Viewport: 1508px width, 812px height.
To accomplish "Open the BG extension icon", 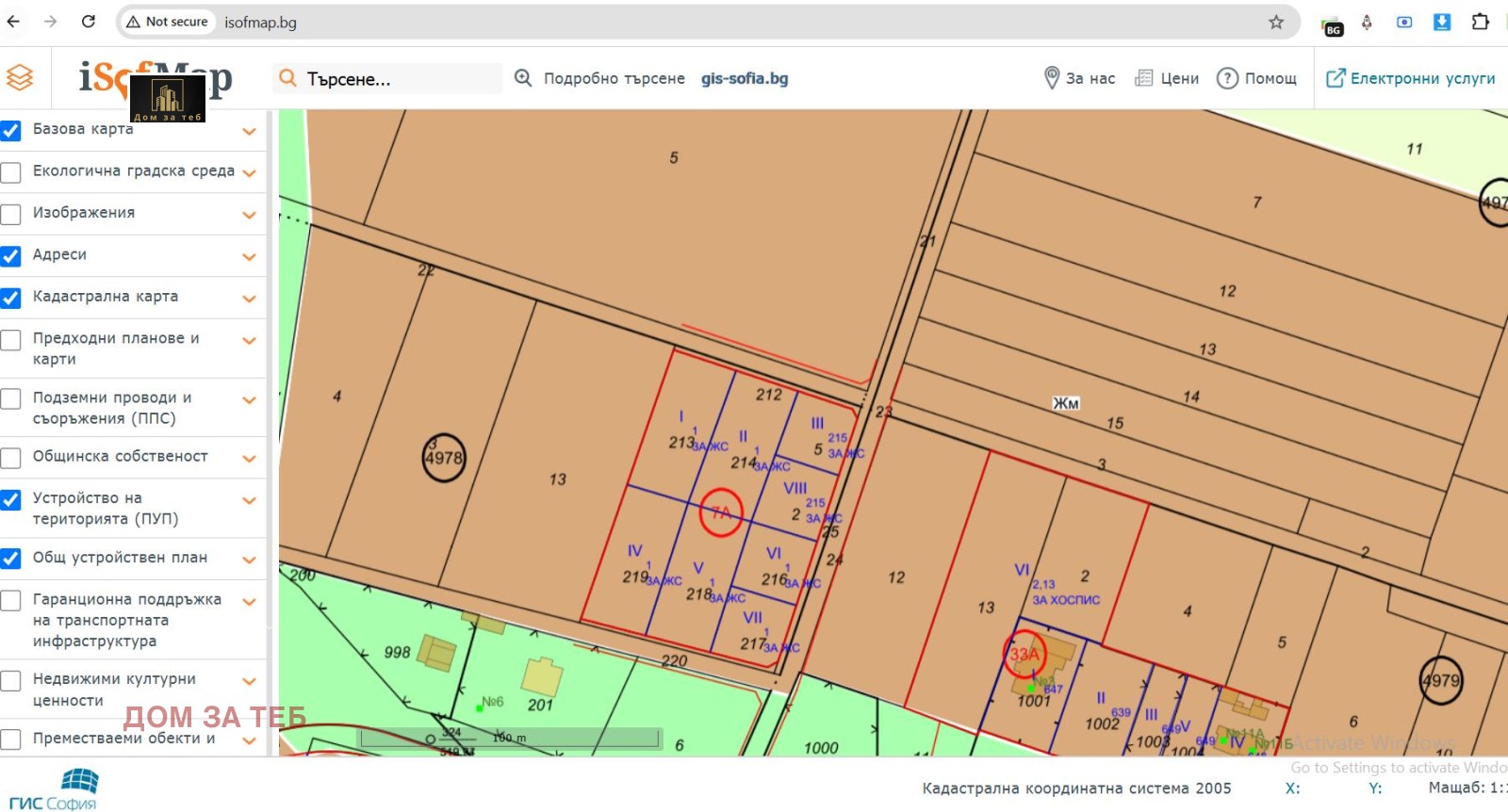I will click(1332, 26).
